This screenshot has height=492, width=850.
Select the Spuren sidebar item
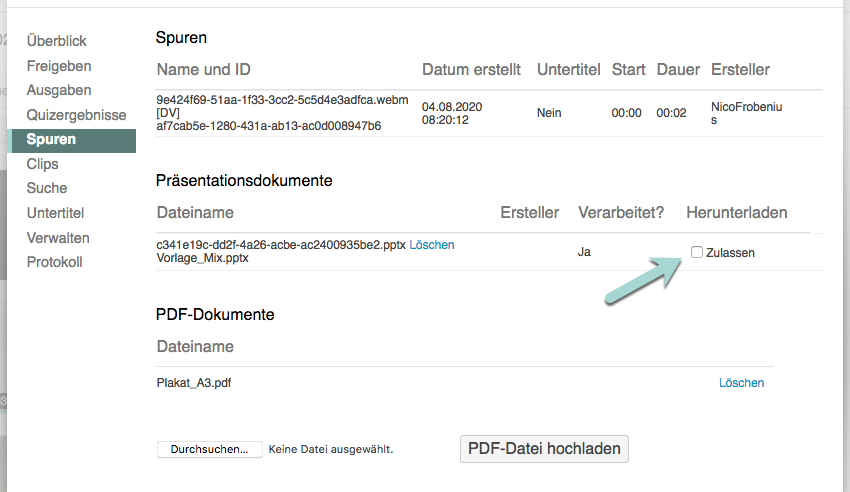coord(51,139)
